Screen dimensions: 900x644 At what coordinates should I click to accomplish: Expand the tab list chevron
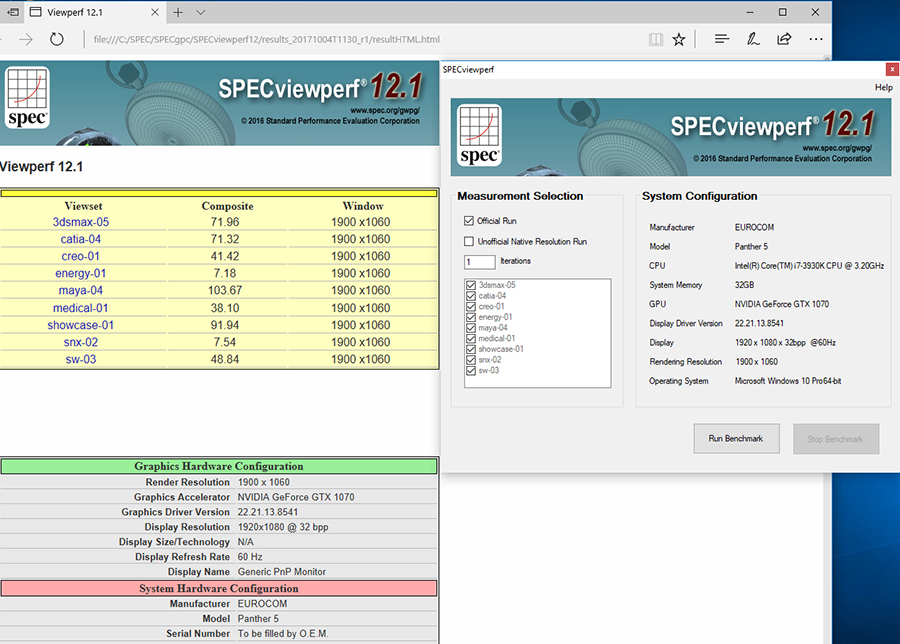[201, 12]
